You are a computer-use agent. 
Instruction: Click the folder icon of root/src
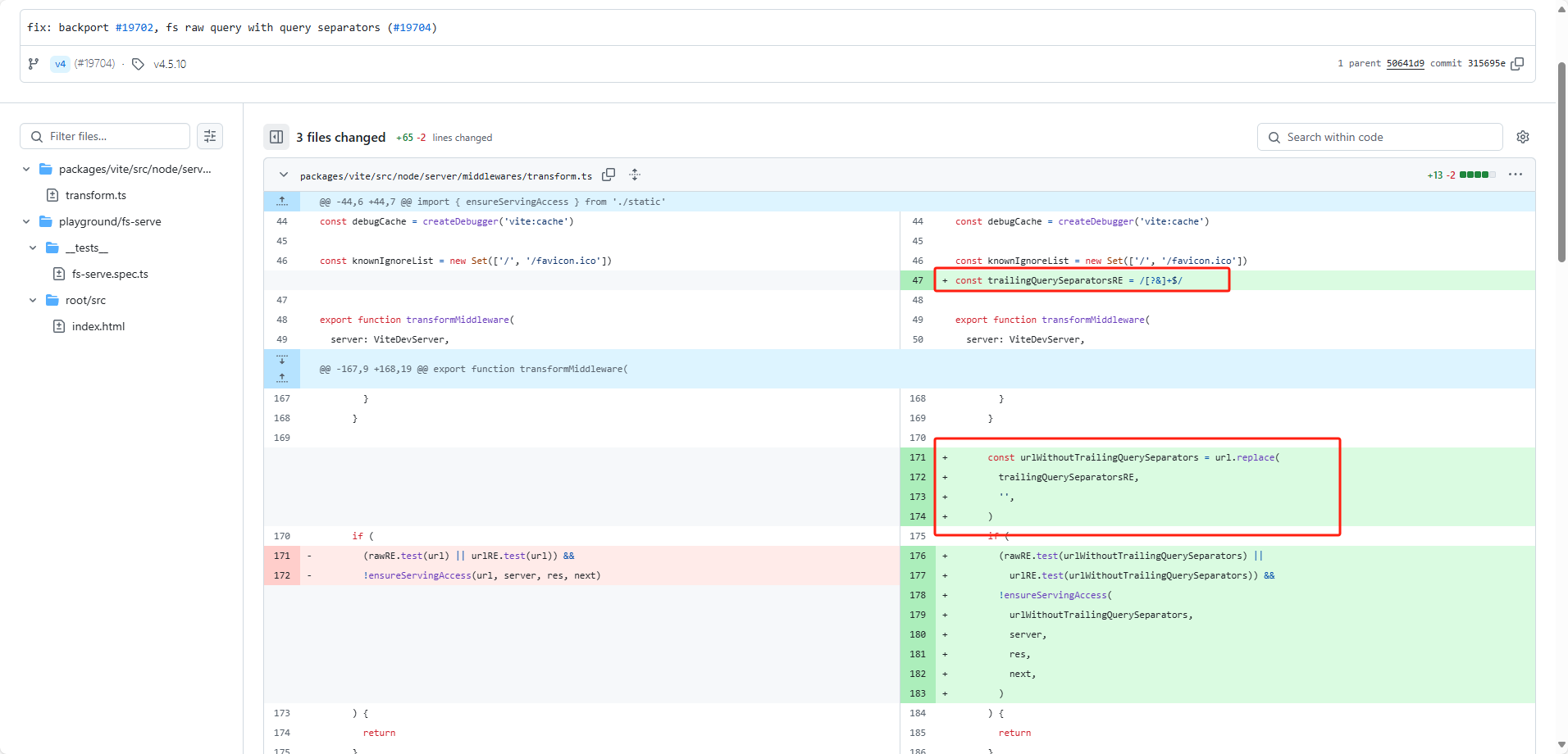click(52, 300)
